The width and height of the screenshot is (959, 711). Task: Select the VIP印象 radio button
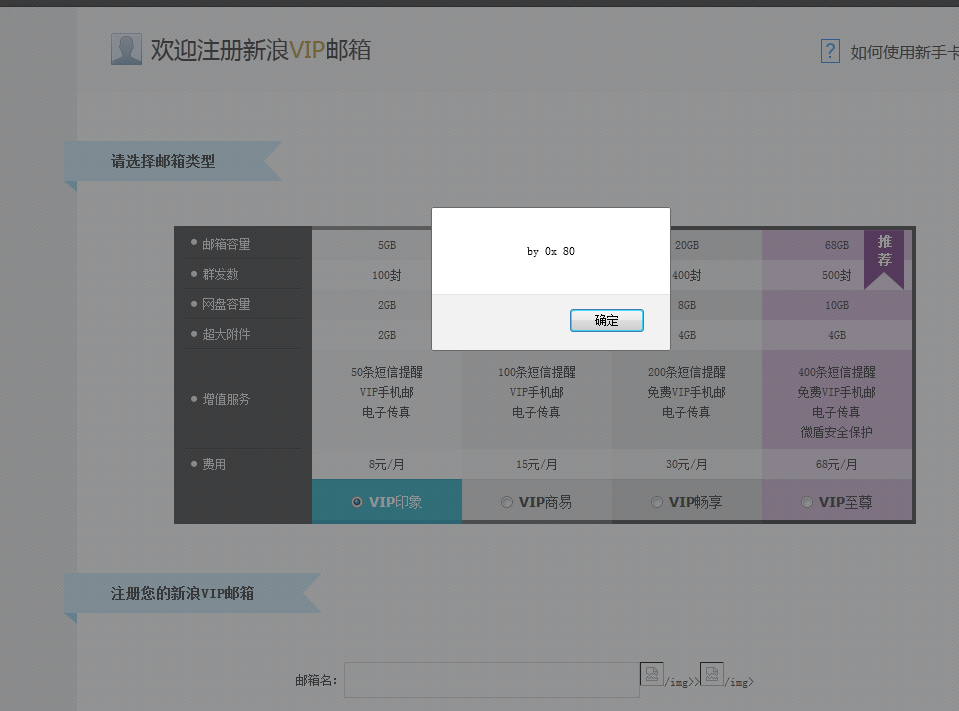357,502
